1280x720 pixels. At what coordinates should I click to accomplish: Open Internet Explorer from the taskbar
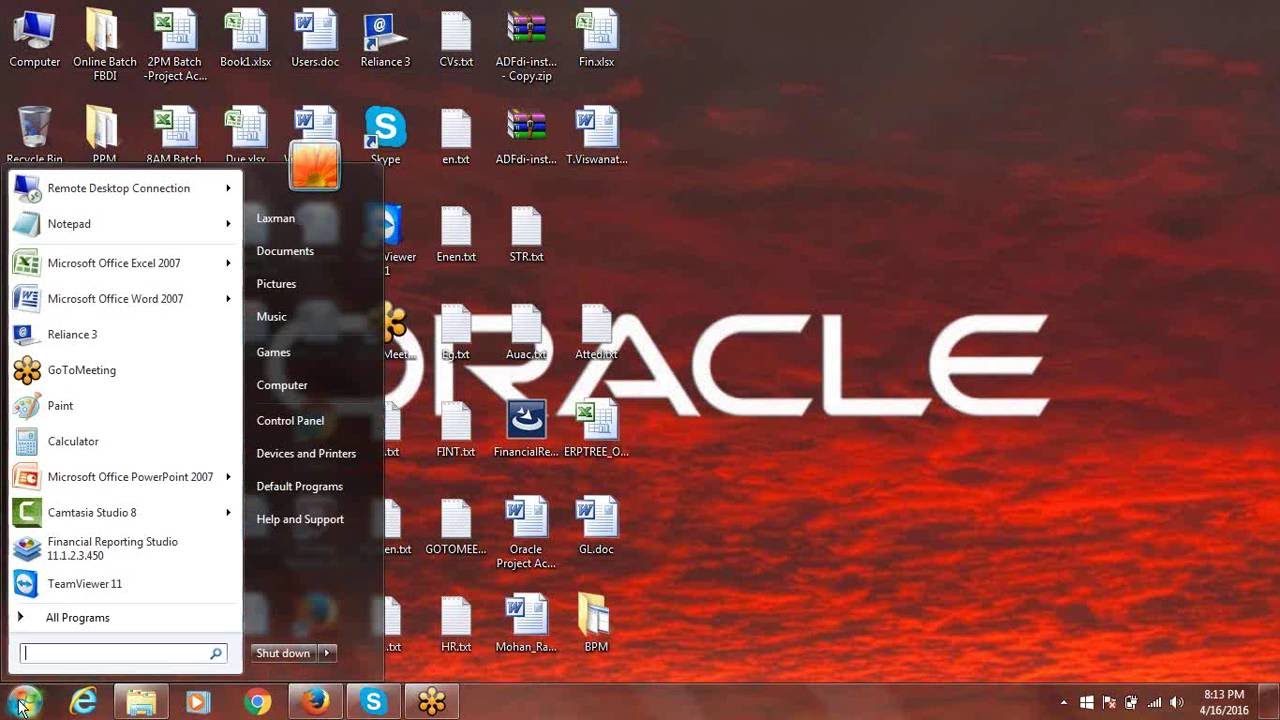[82, 702]
